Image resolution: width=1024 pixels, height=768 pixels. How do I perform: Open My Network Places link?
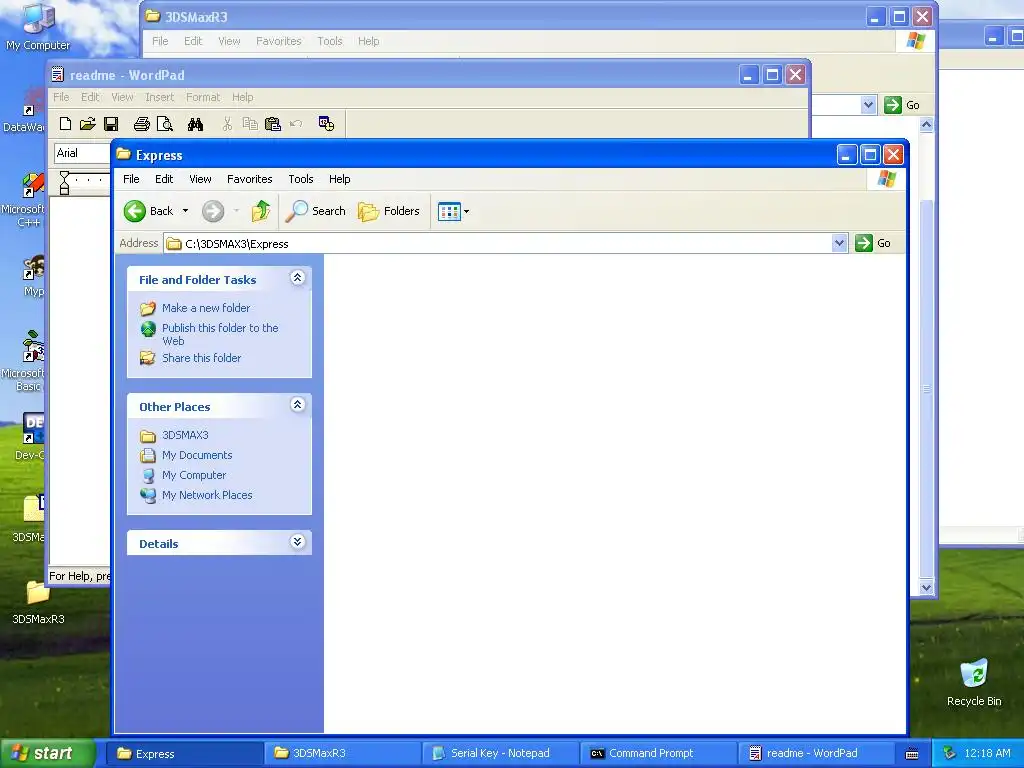pyautogui.click(x=207, y=495)
